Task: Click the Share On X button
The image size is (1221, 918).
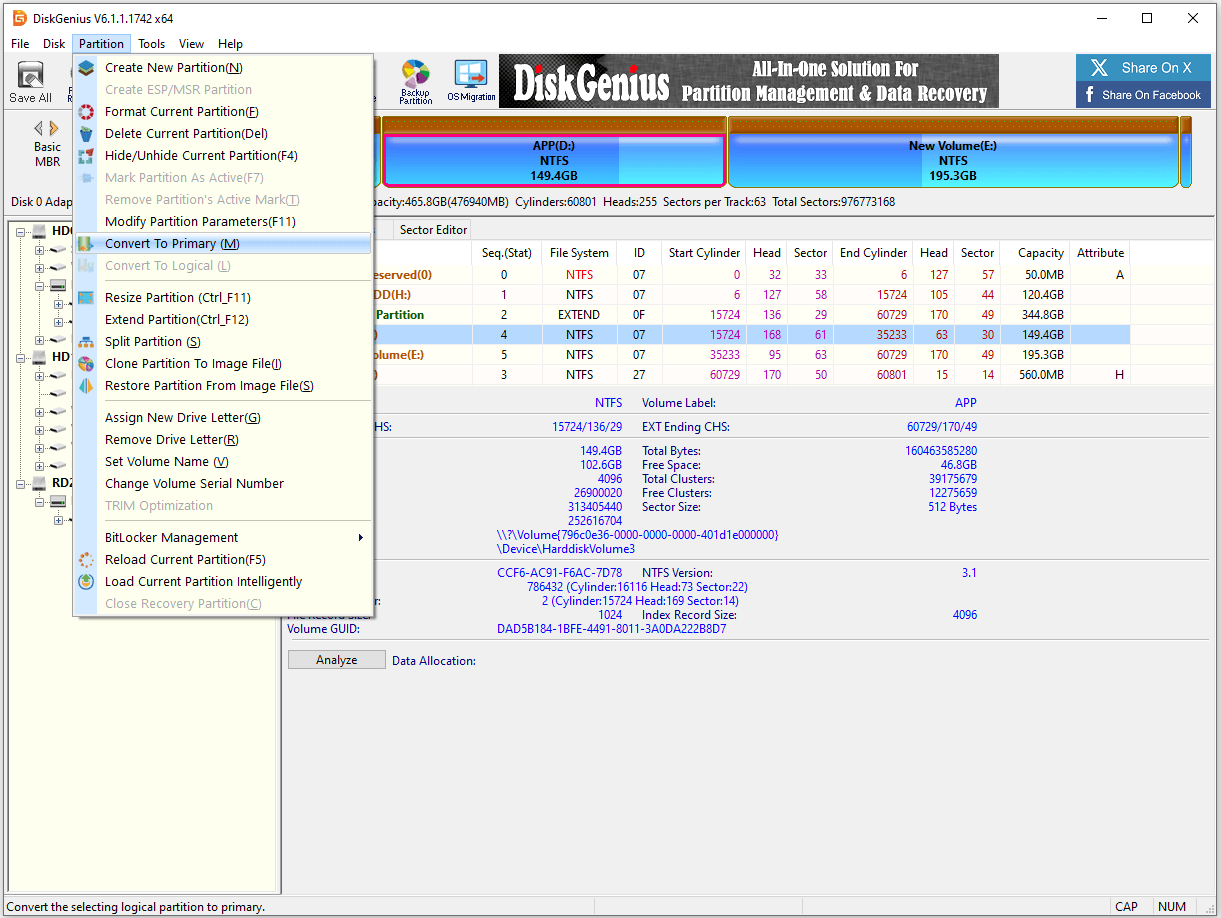Action: click(1143, 68)
